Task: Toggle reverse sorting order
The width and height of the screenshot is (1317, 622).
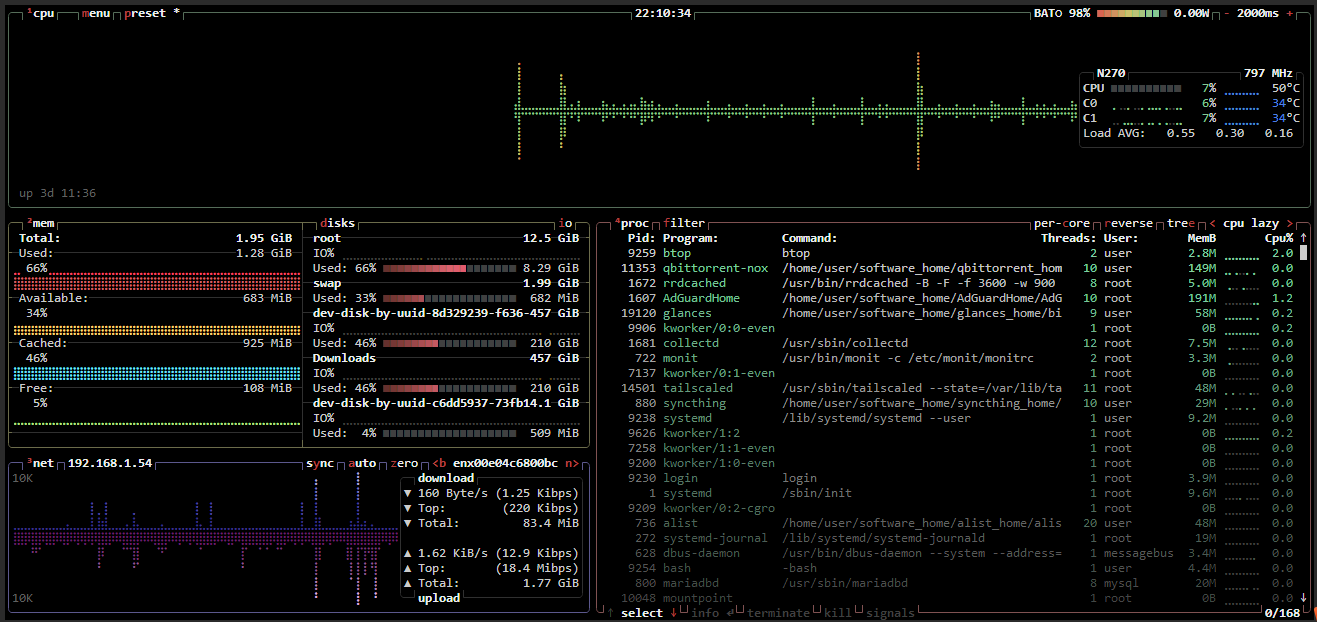Action: pos(1128,223)
